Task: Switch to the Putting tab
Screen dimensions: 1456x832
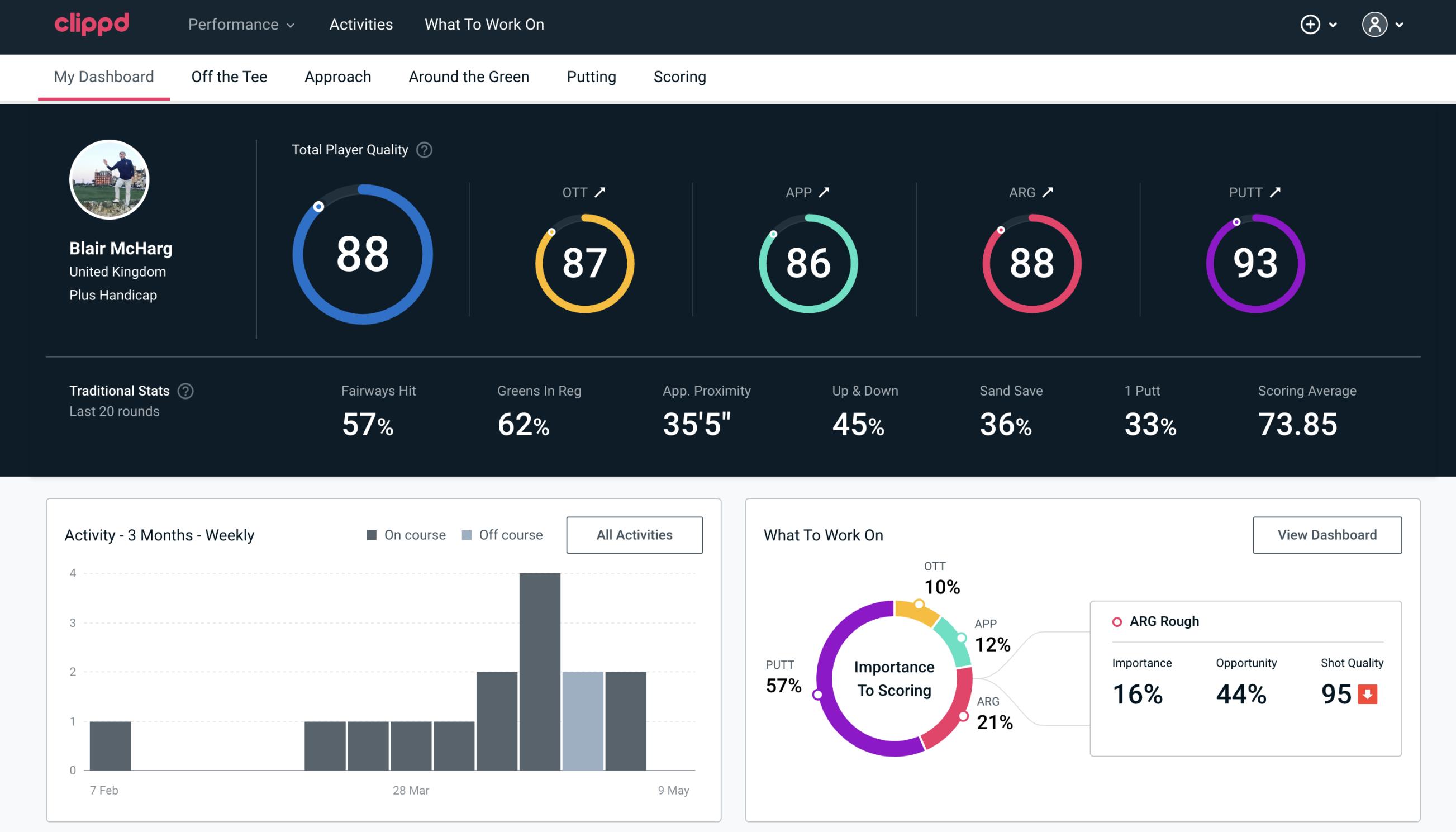Action: coord(592,76)
